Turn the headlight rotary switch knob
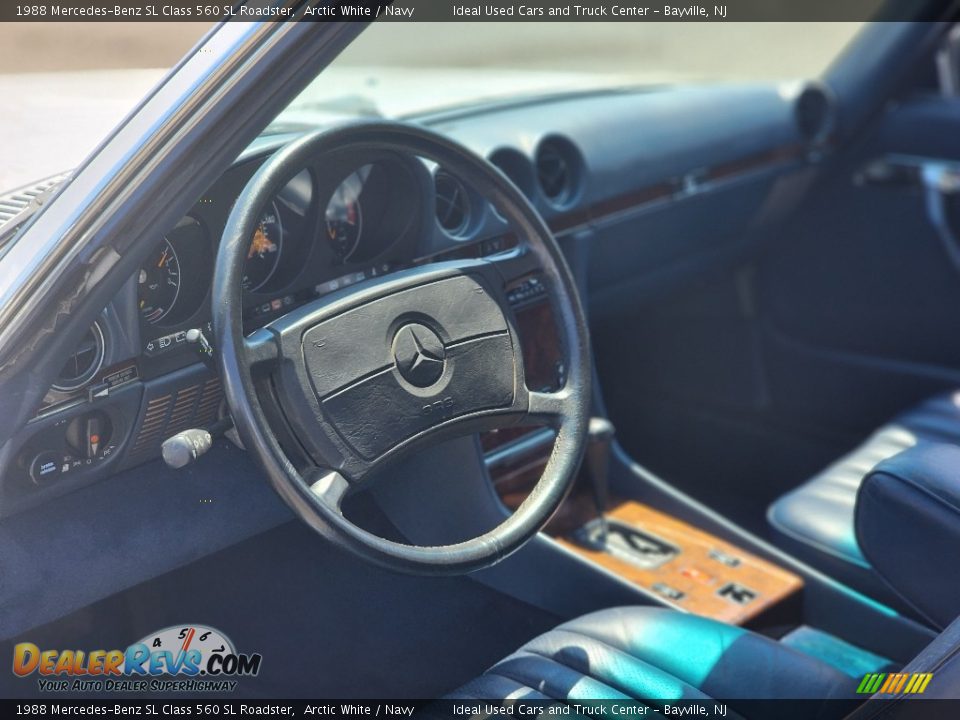960x720 pixels. pyautogui.click(x=88, y=435)
